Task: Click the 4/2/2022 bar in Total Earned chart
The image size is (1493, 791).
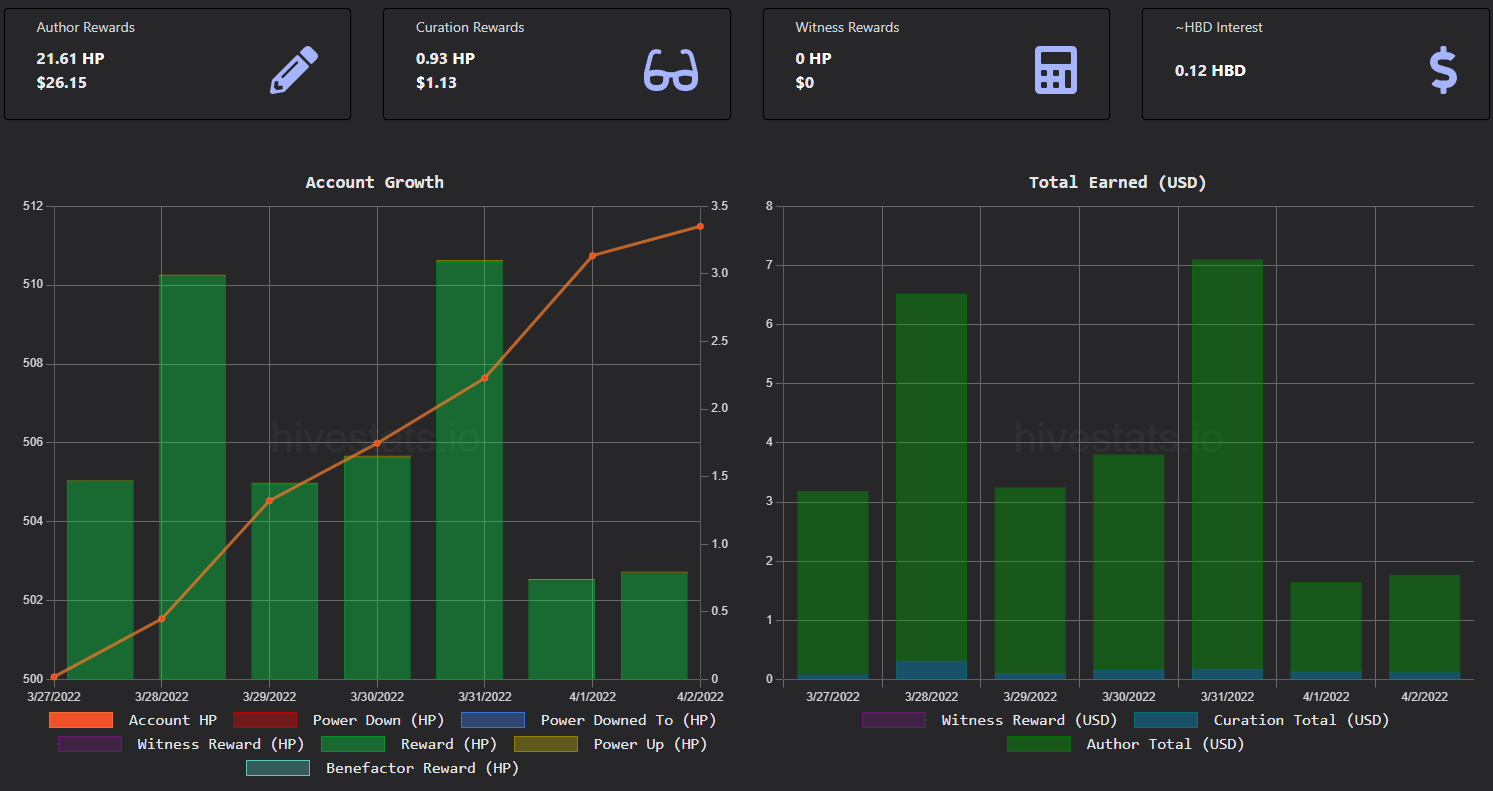Action: [1424, 627]
